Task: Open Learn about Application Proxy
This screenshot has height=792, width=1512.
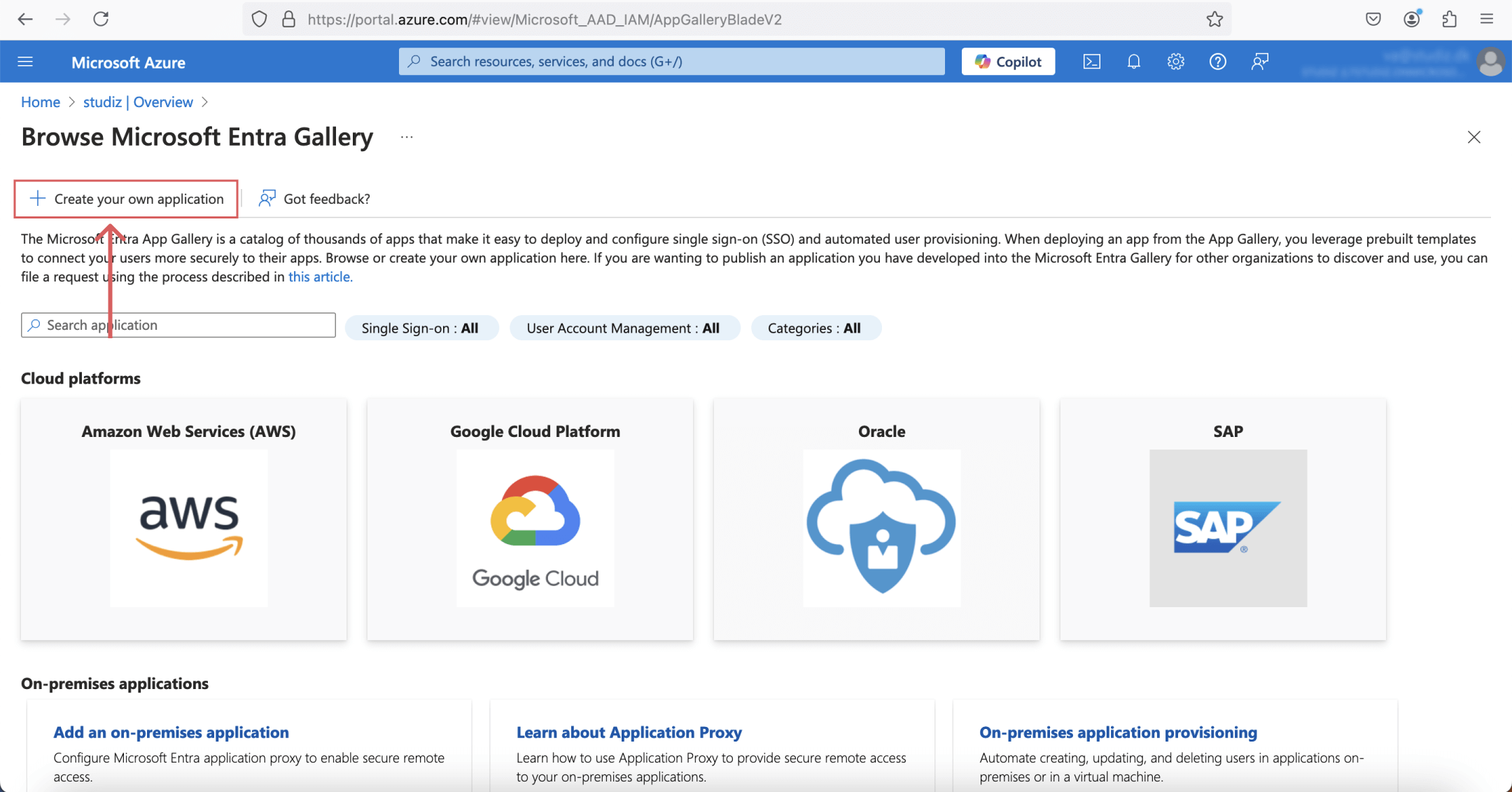Action: point(629,732)
